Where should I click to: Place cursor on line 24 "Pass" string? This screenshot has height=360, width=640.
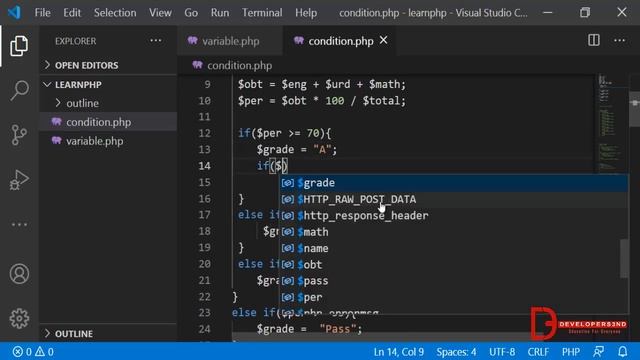coord(337,329)
